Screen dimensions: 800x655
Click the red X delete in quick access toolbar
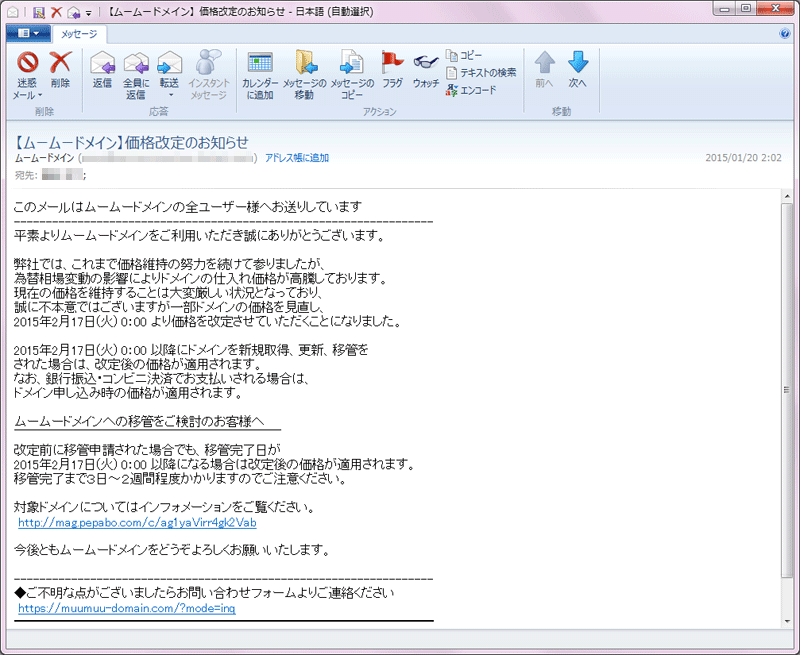56,11
